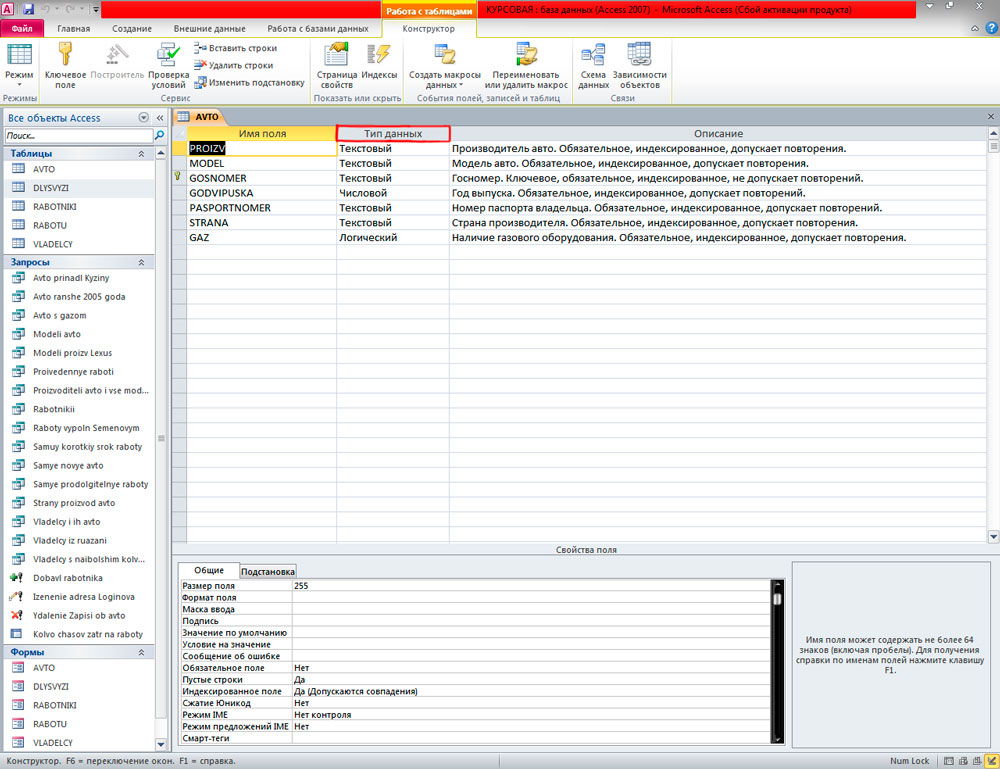Select the Общие properties tab
The height and width of the screenshot is (769, 1000).
(209, 571)
